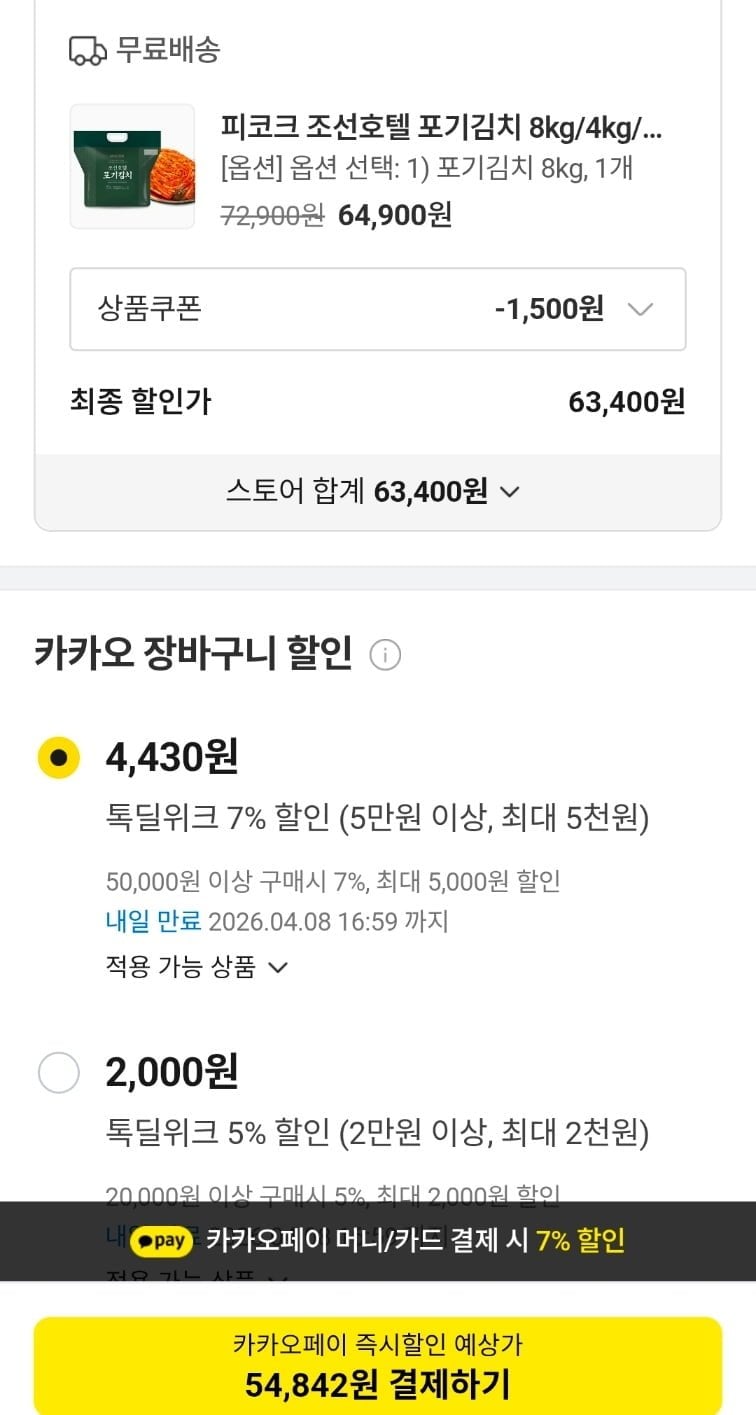Screen dimensions: 756x1415
Task: Expand 적용 가능 상품 under the 7% coupon
Action: pyautogui.click(x=197, y=967)
